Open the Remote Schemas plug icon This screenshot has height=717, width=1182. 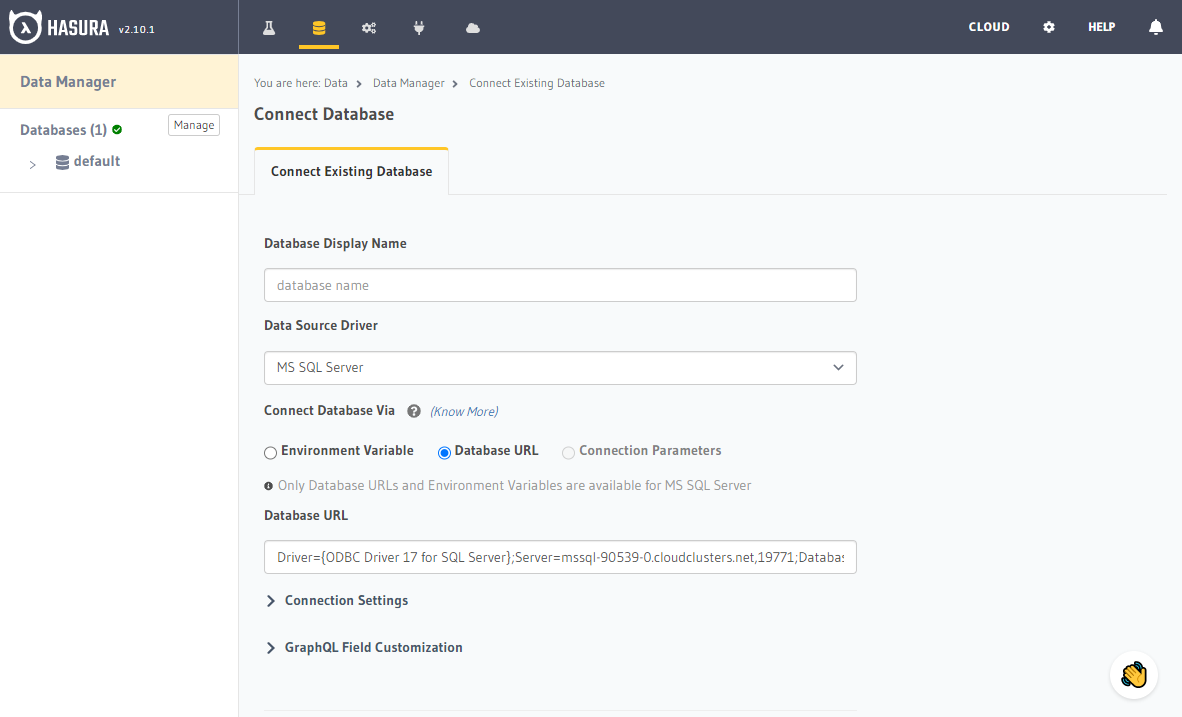click(x=419, y=27)
